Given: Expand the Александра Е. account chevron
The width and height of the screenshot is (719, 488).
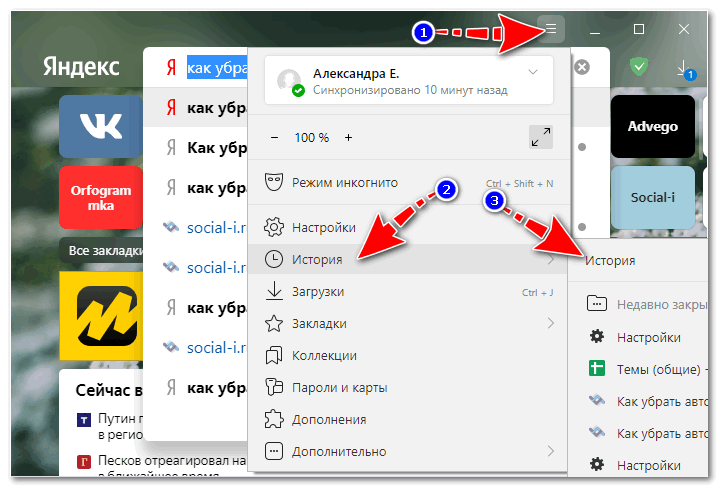Looking at the screenshot, I should [533, 72].
